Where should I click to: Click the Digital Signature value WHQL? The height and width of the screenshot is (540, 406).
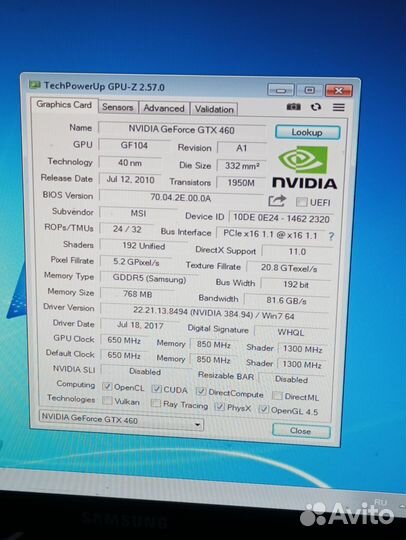[x=291, y=332]
